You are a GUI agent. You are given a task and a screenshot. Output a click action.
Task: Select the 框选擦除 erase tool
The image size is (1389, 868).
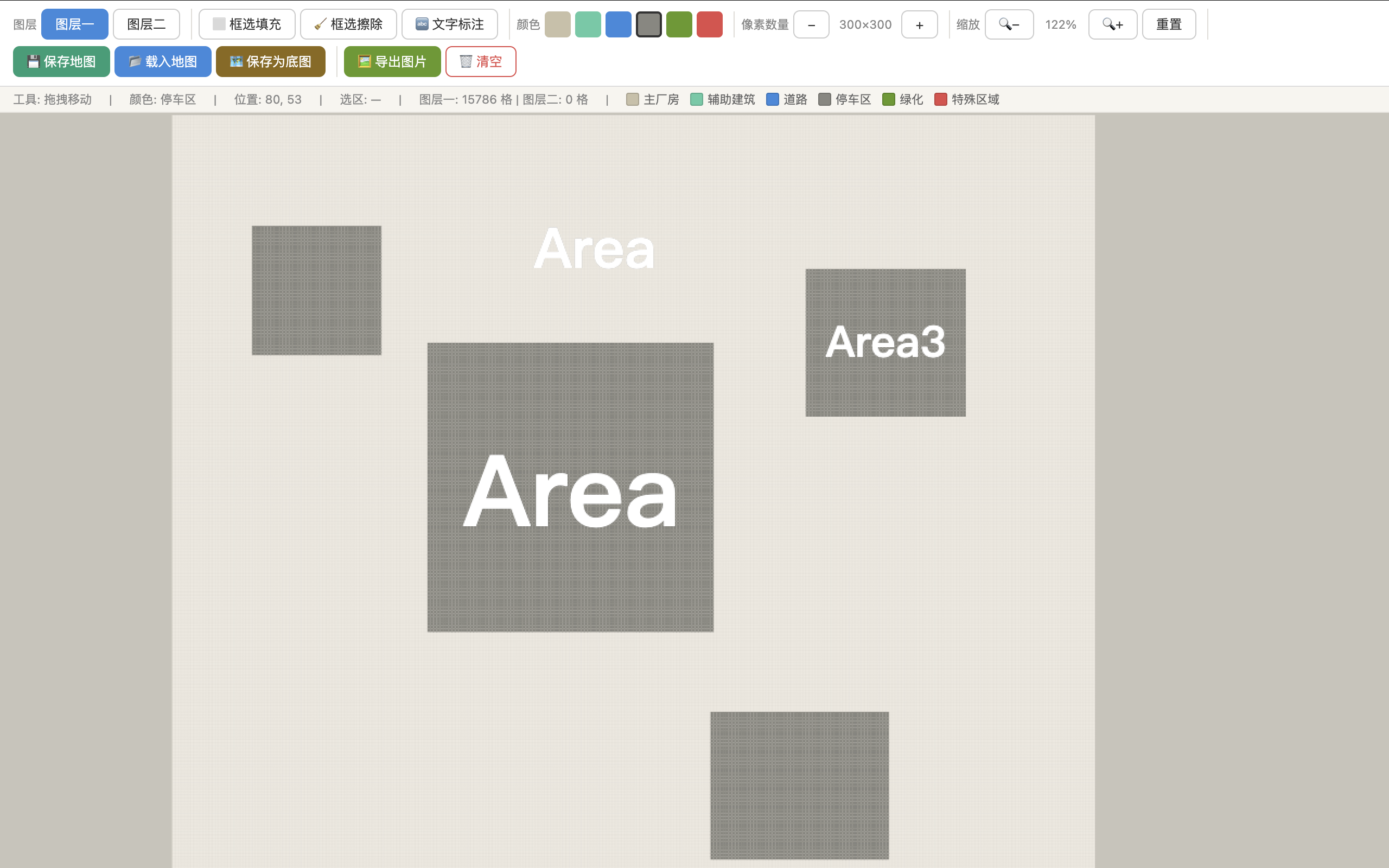(348, 24)
